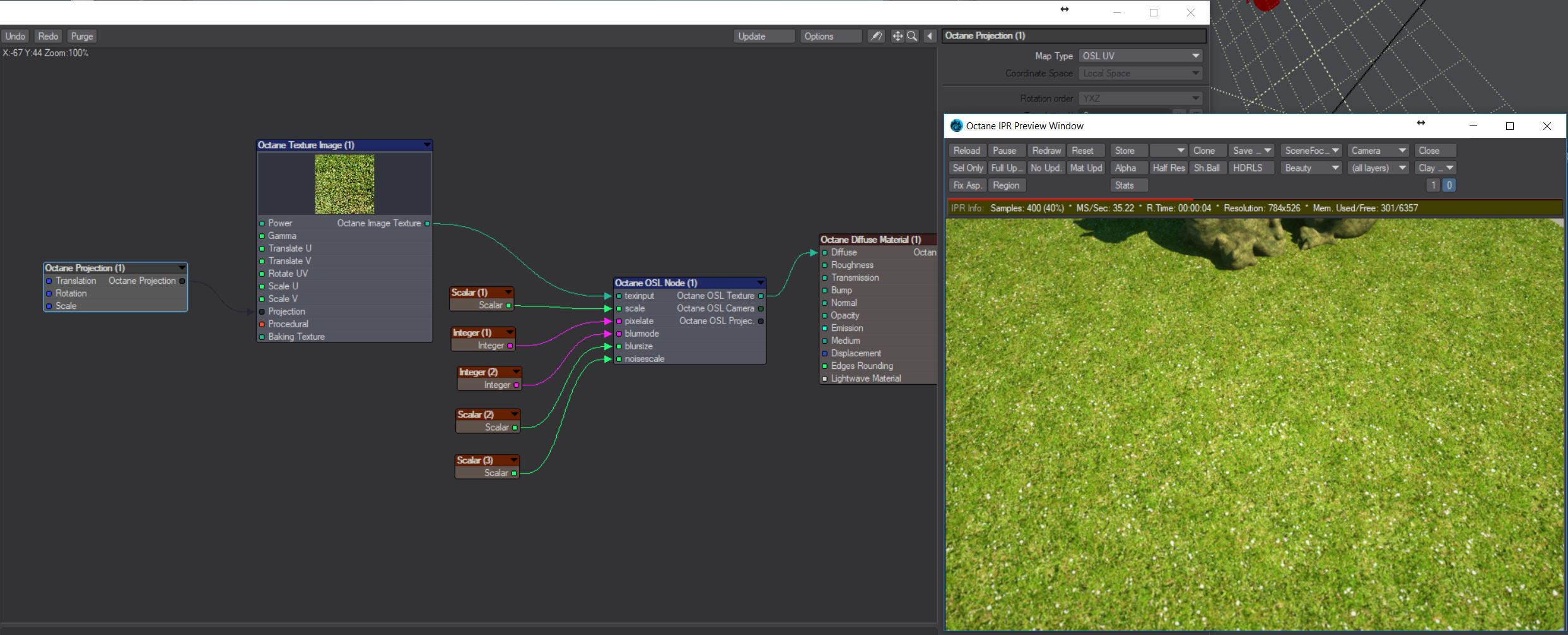Open the Clay mode dropdown

click(1436, 168)
